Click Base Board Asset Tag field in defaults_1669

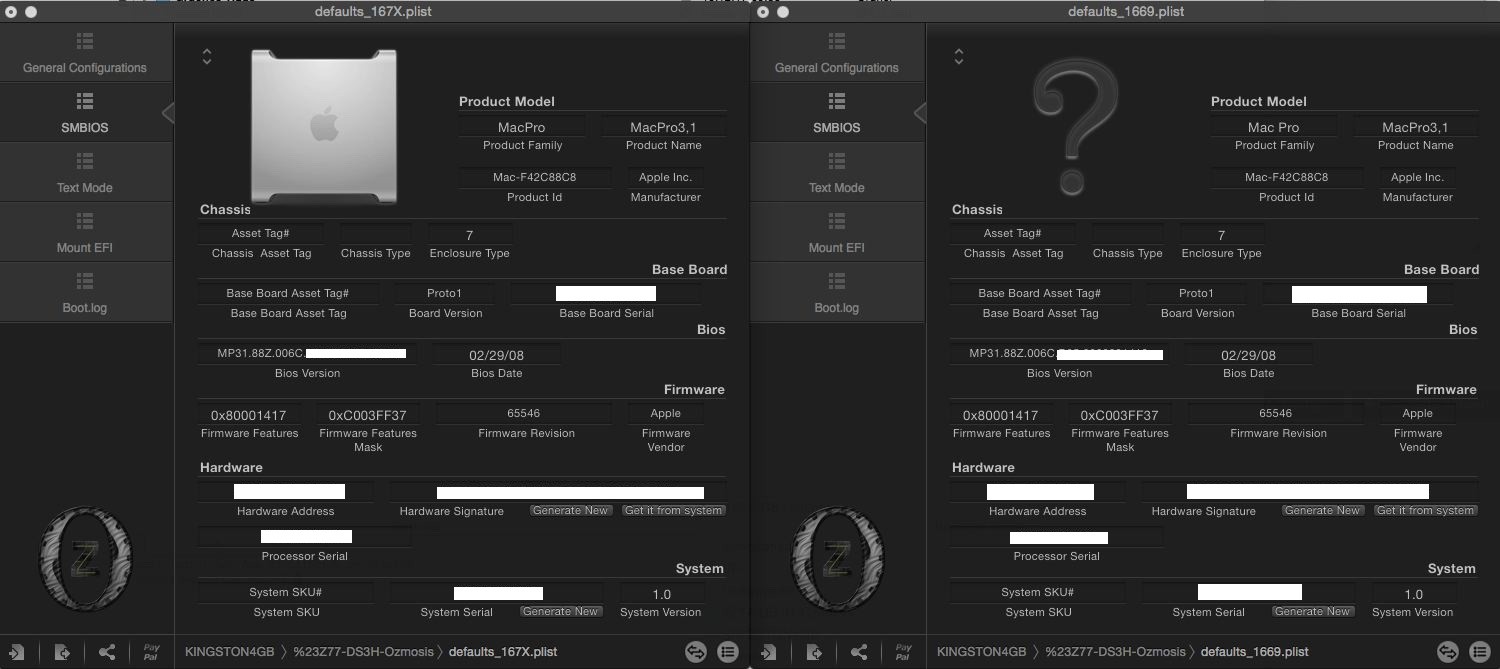coord(1040,293)
